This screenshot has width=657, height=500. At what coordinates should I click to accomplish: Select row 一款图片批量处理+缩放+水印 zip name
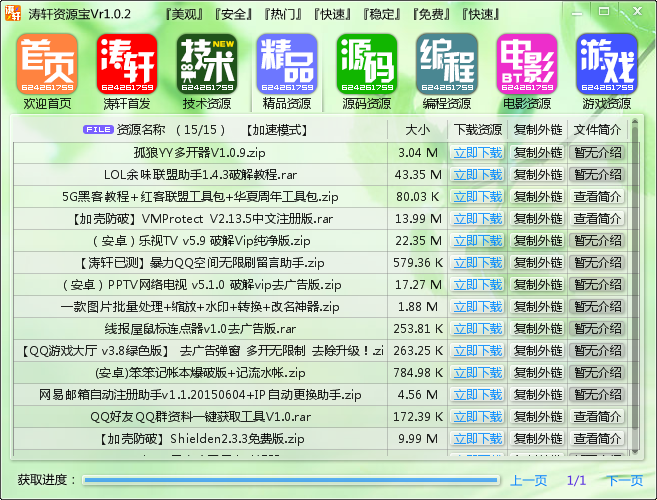(200, 307)
